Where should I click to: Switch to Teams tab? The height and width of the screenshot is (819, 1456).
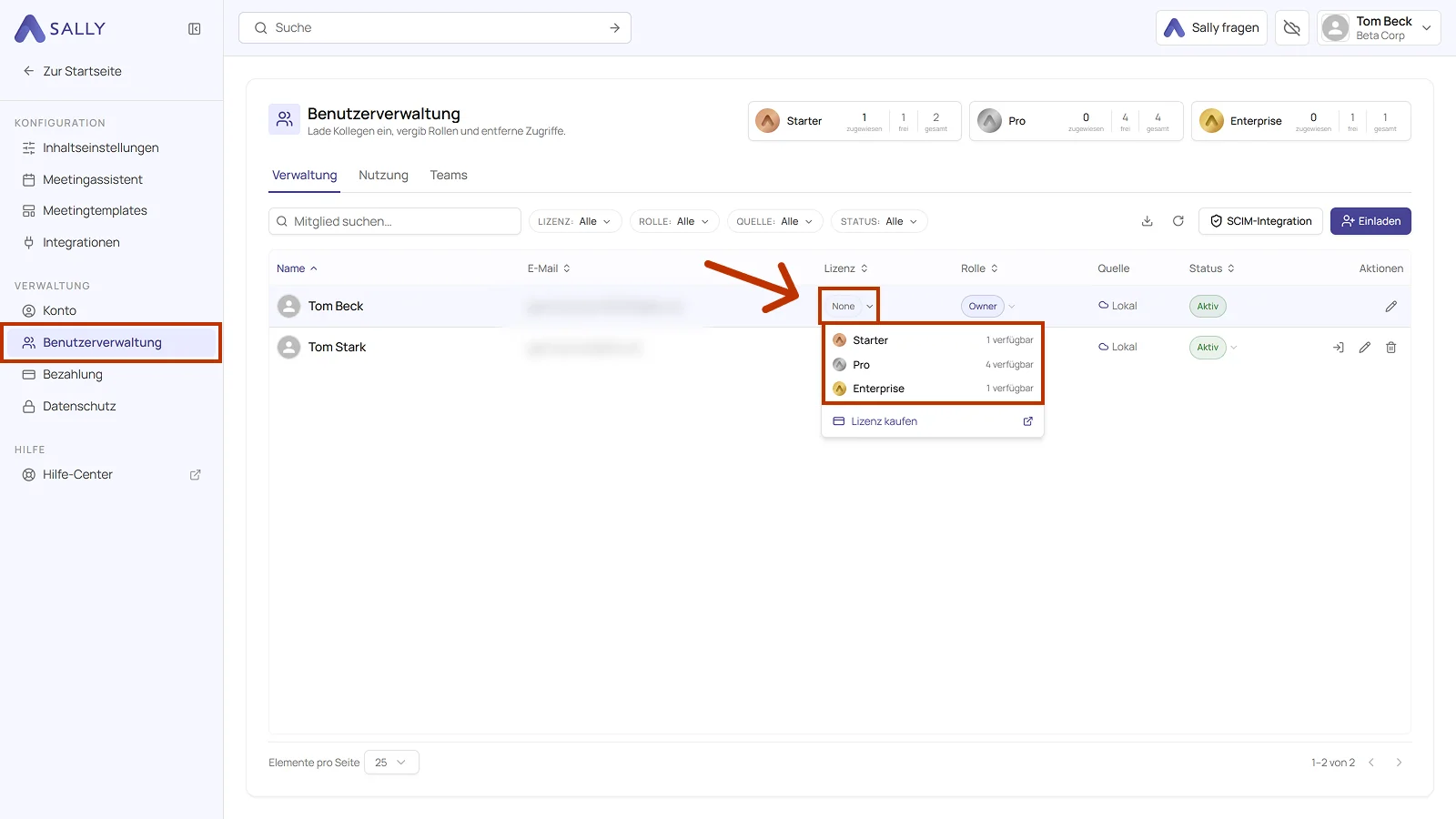pyautogui.click(x=449, y=176)
